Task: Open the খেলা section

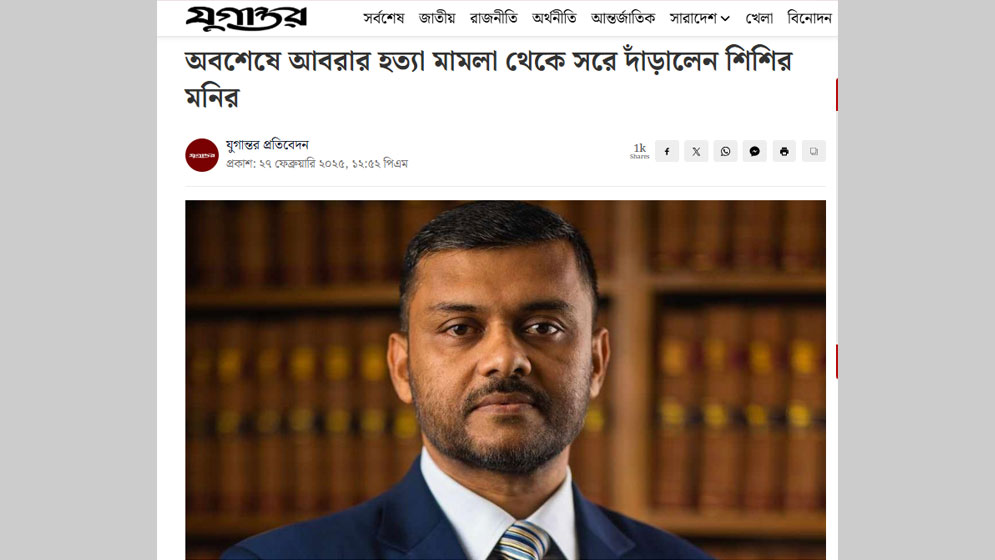Action: 759,18
